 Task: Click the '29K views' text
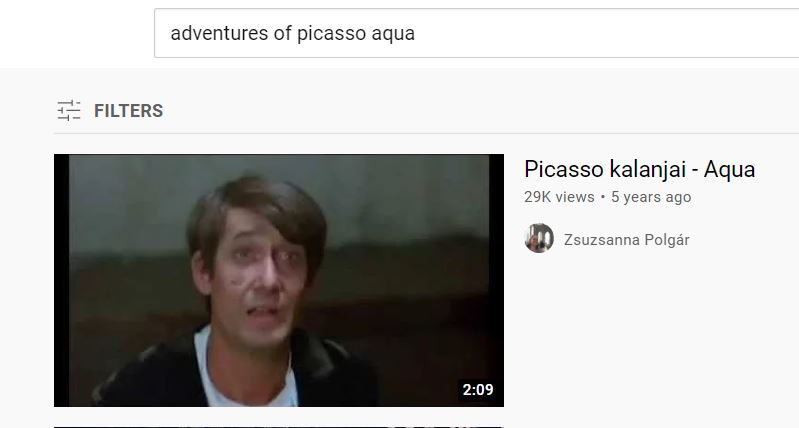559,197
